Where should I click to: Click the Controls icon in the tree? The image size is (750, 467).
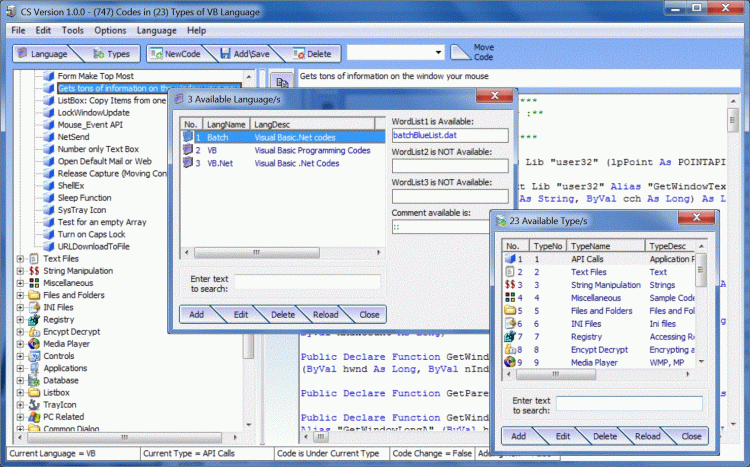[x=34, y=356]
